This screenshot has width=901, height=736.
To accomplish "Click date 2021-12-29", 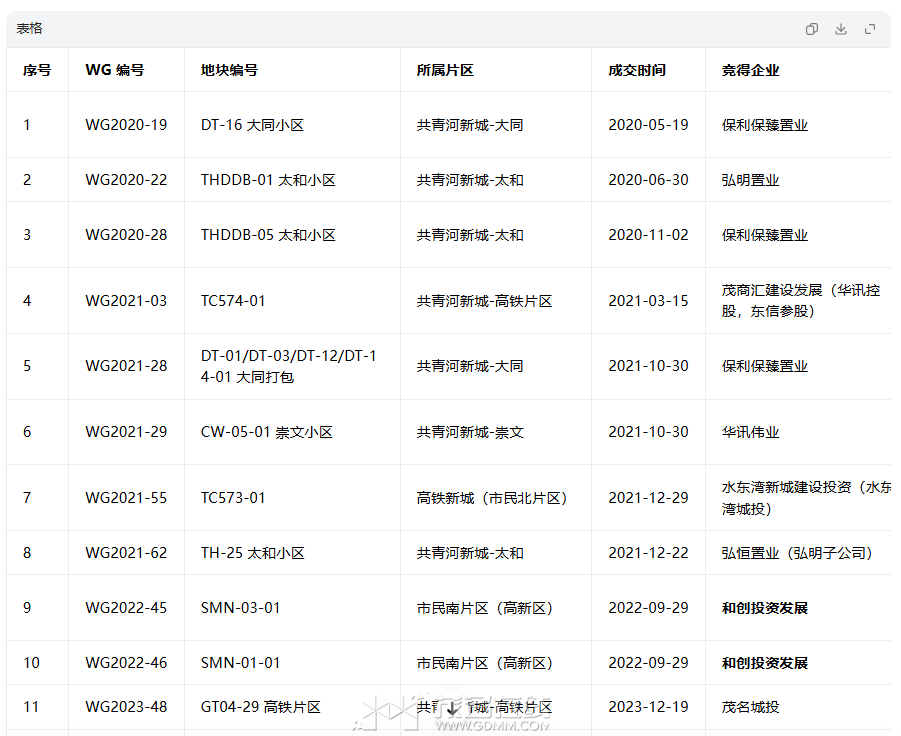I will [648, 498].
